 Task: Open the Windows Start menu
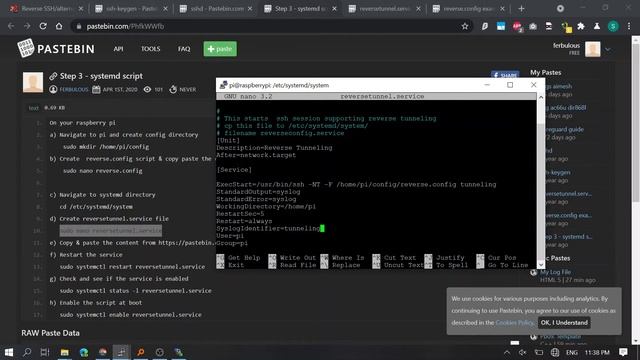click(x=9, y=352)
